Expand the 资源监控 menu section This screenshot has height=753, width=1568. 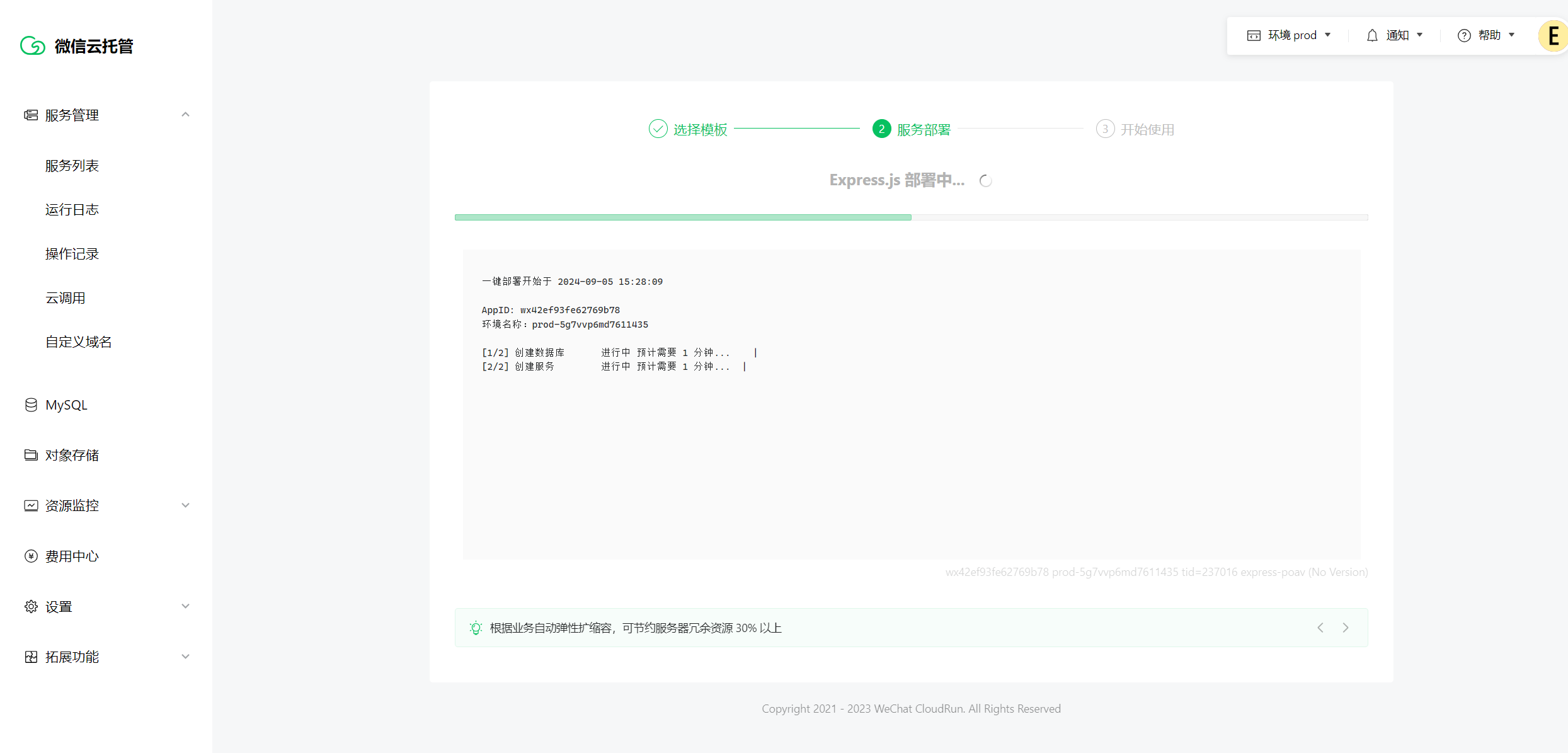pyautogui.click(x=185, y=505)
